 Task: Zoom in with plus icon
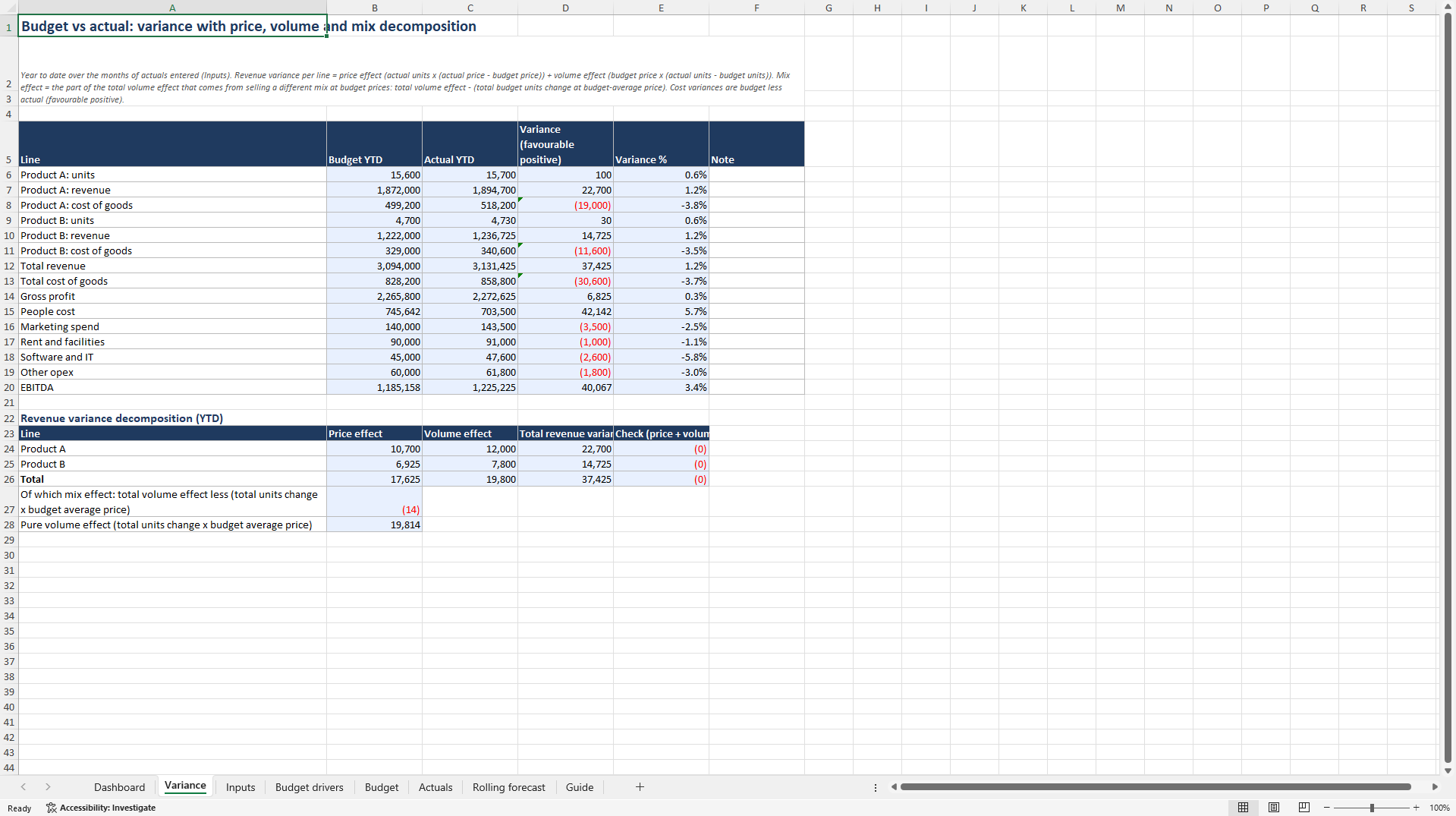(x=1416, y=808)
